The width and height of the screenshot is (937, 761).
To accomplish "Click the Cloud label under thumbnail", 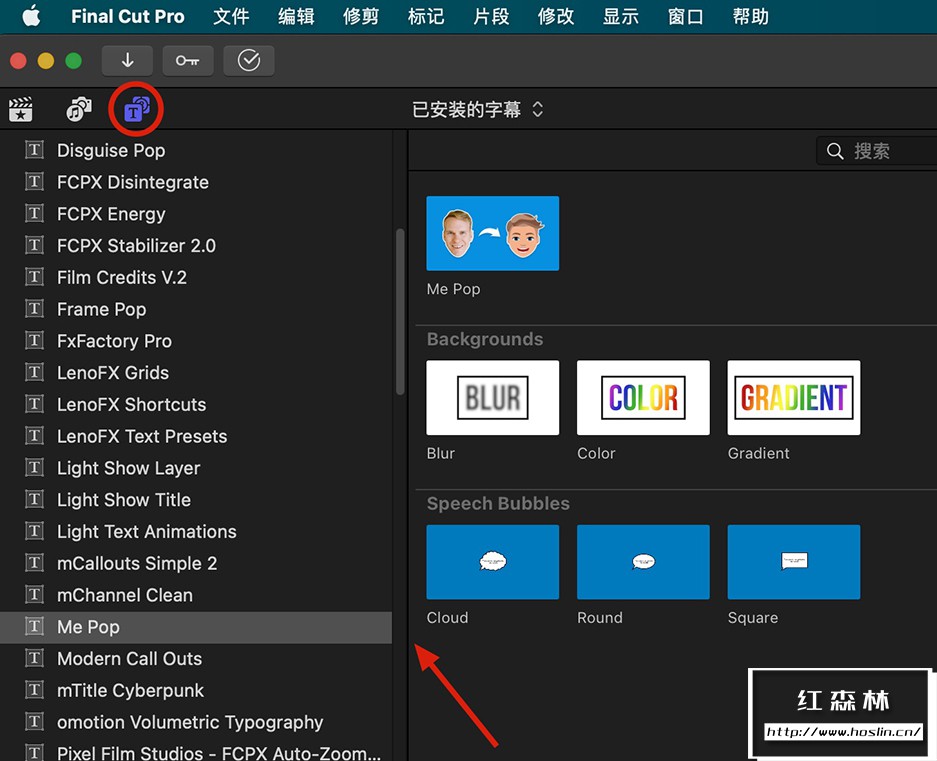I will [447, 618].
